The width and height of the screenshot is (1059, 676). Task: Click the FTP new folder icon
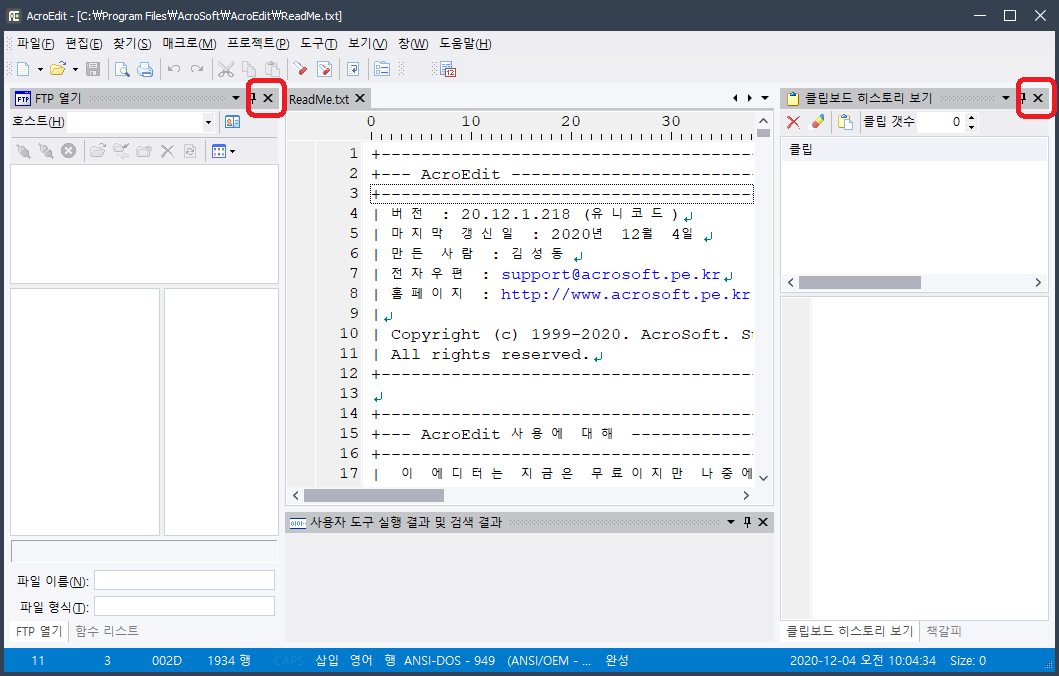[x=144, y=151]
